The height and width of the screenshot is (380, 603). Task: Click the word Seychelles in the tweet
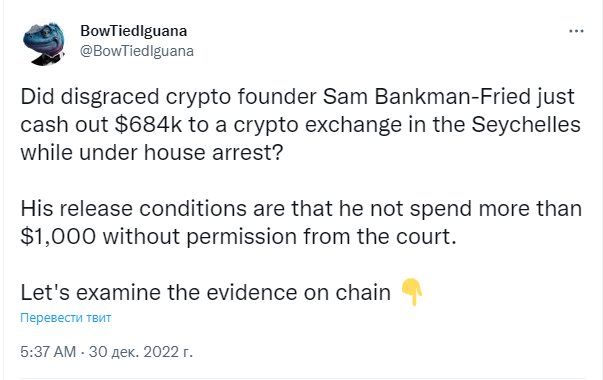(526, 125)
